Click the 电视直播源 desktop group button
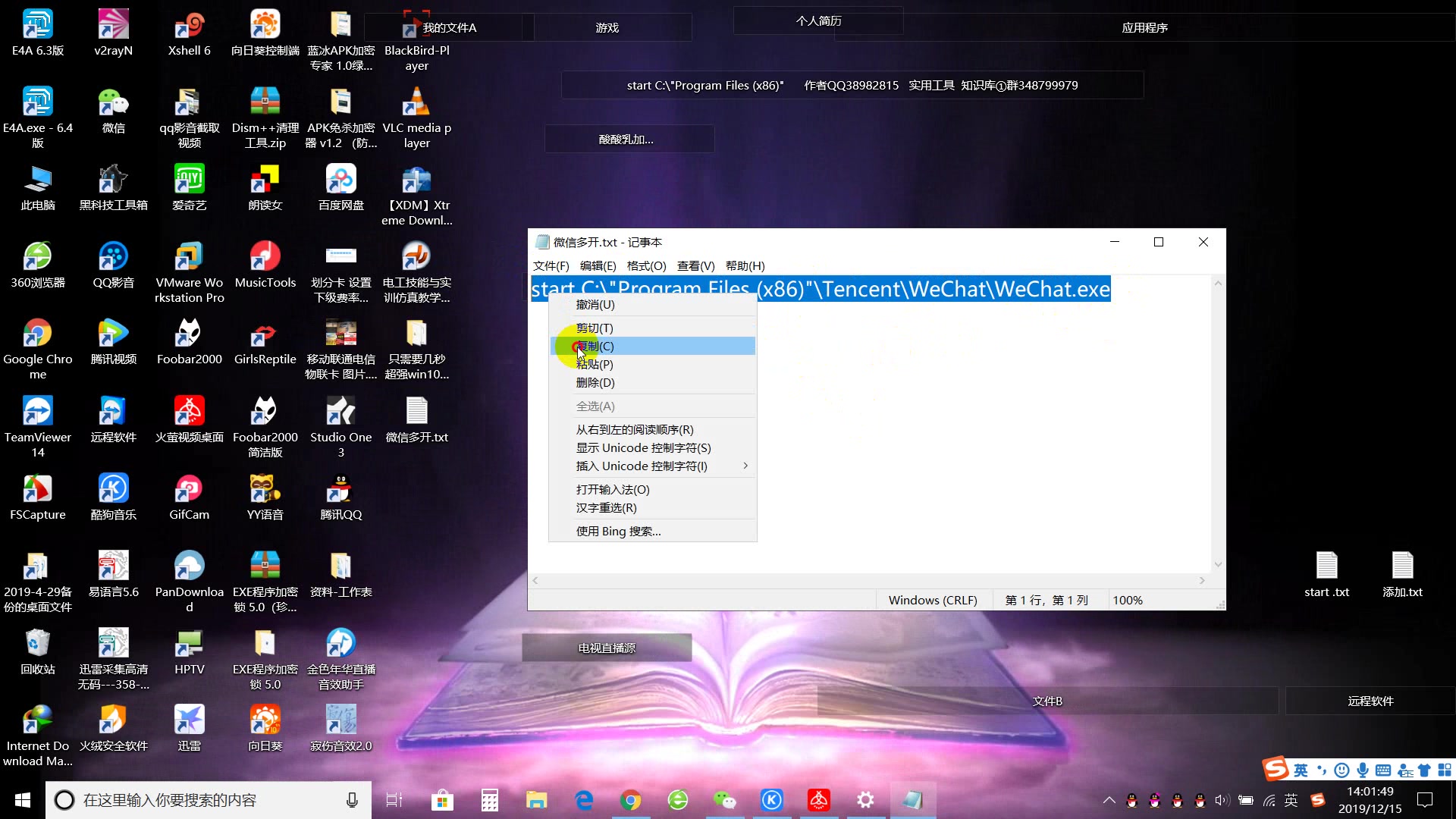The image size is (1456, 819). pos(607,648)
